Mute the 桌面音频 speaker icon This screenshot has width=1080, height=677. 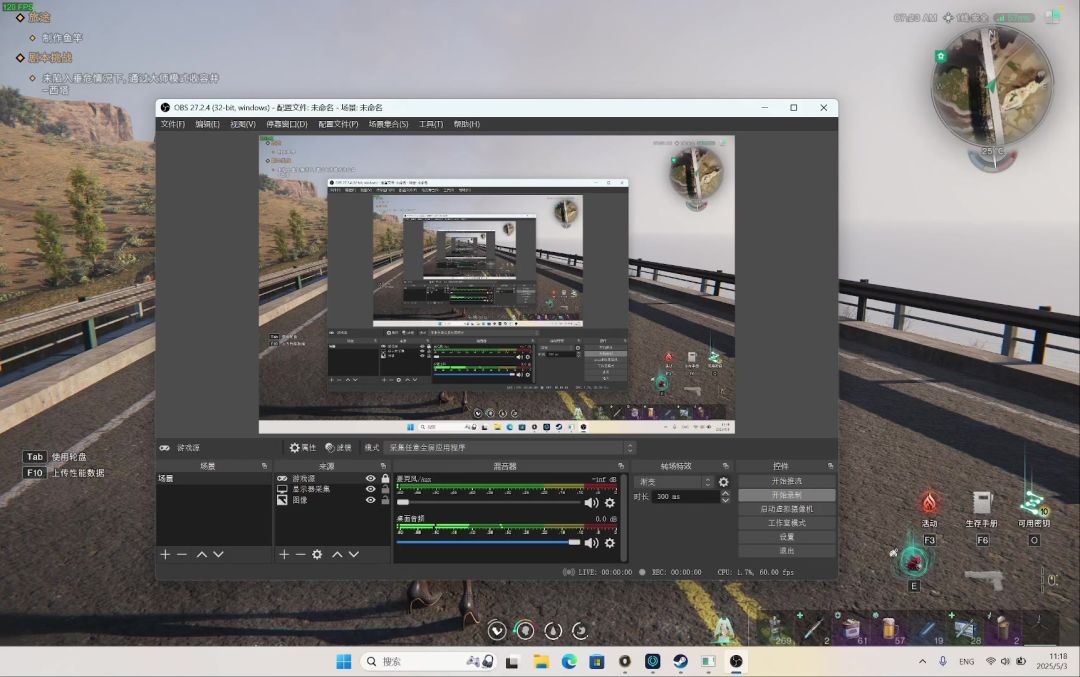[591, 543]
